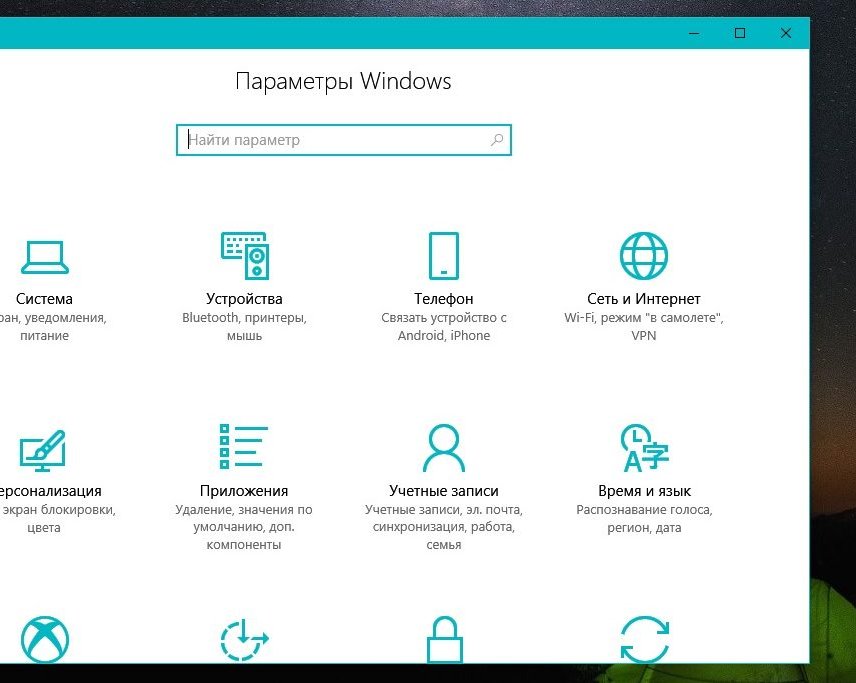Click the 'Устройства' title
The height and width of the screenshot is (683, 856).
244,299
